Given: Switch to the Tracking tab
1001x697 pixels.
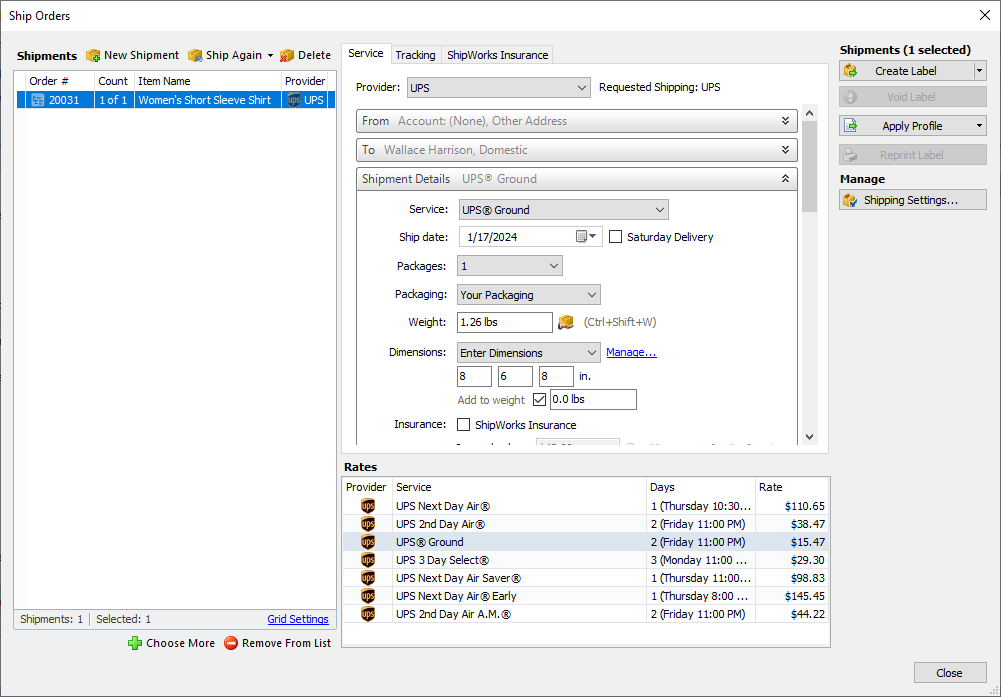Looking at the screenshot, I should pyautogui.click(x=415, y=55).
